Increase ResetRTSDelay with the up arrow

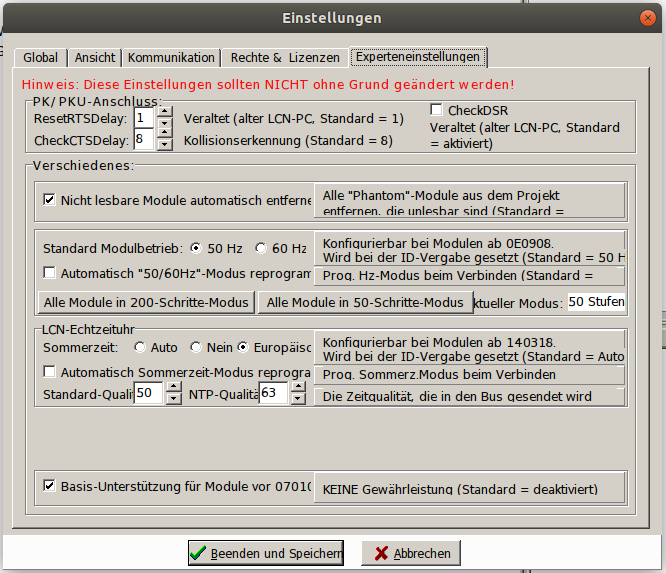[x=166, y=112]
